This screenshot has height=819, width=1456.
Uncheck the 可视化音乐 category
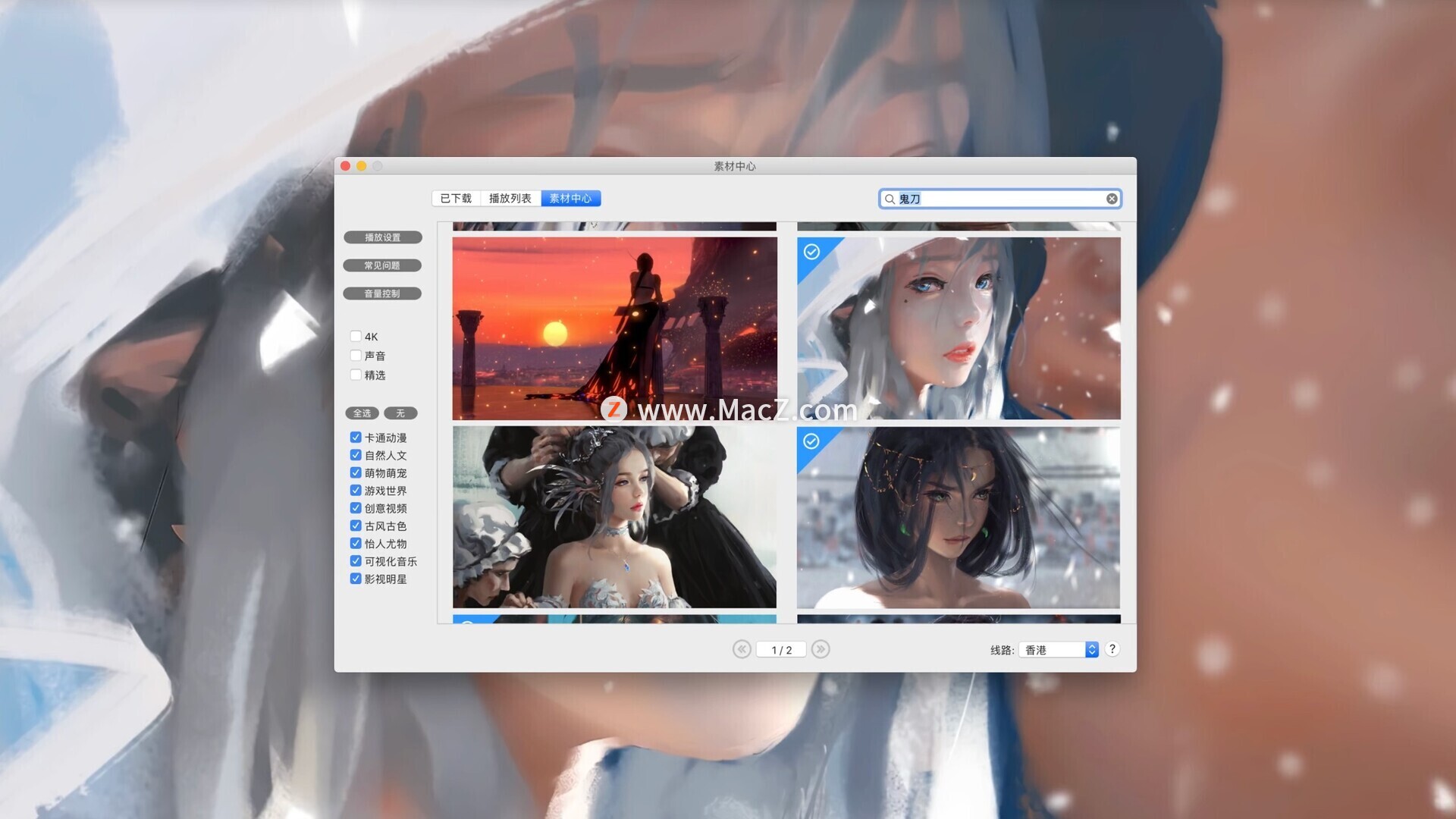[x=356, y=561]
